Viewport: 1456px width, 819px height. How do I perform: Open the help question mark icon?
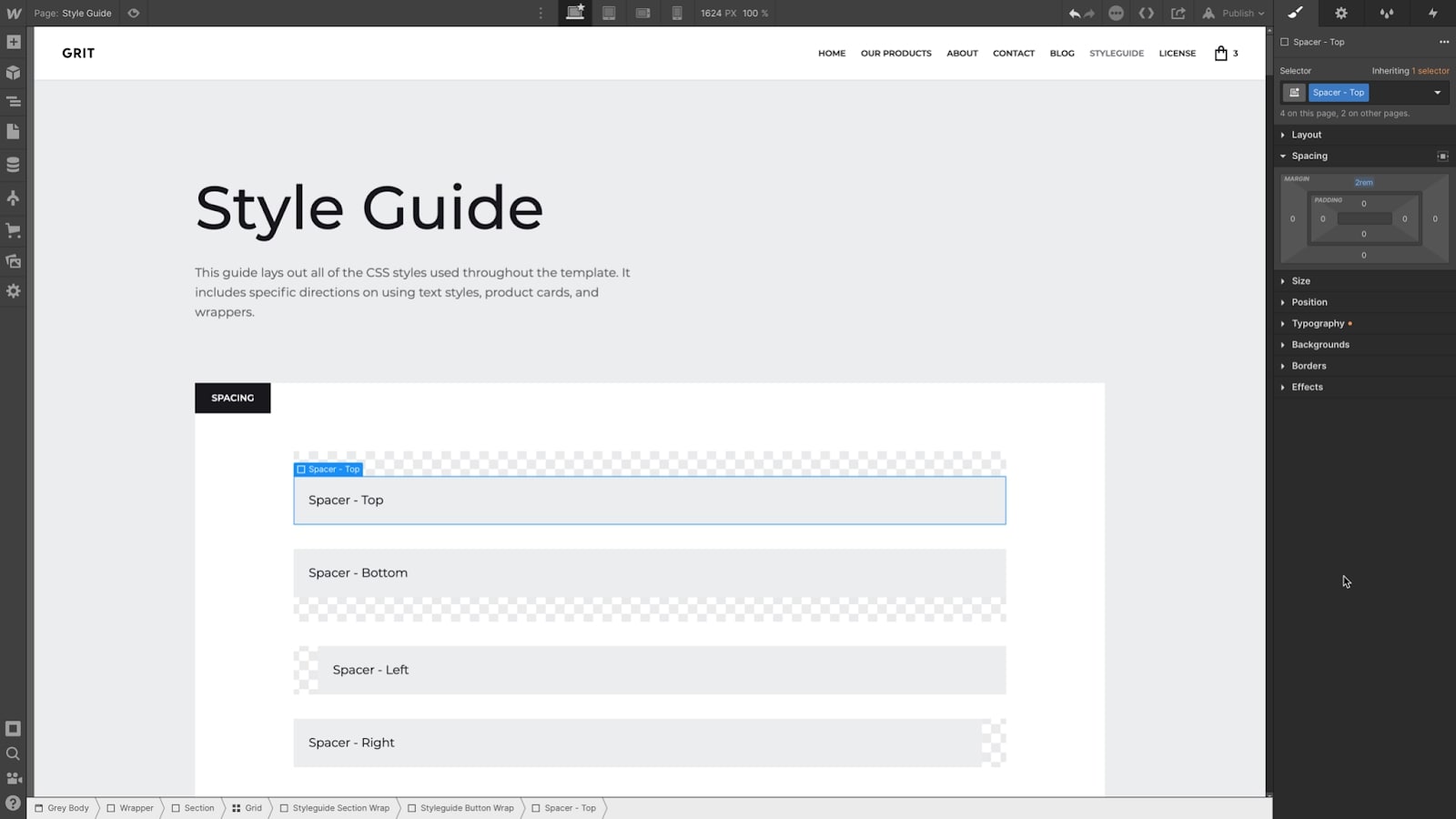14,803
